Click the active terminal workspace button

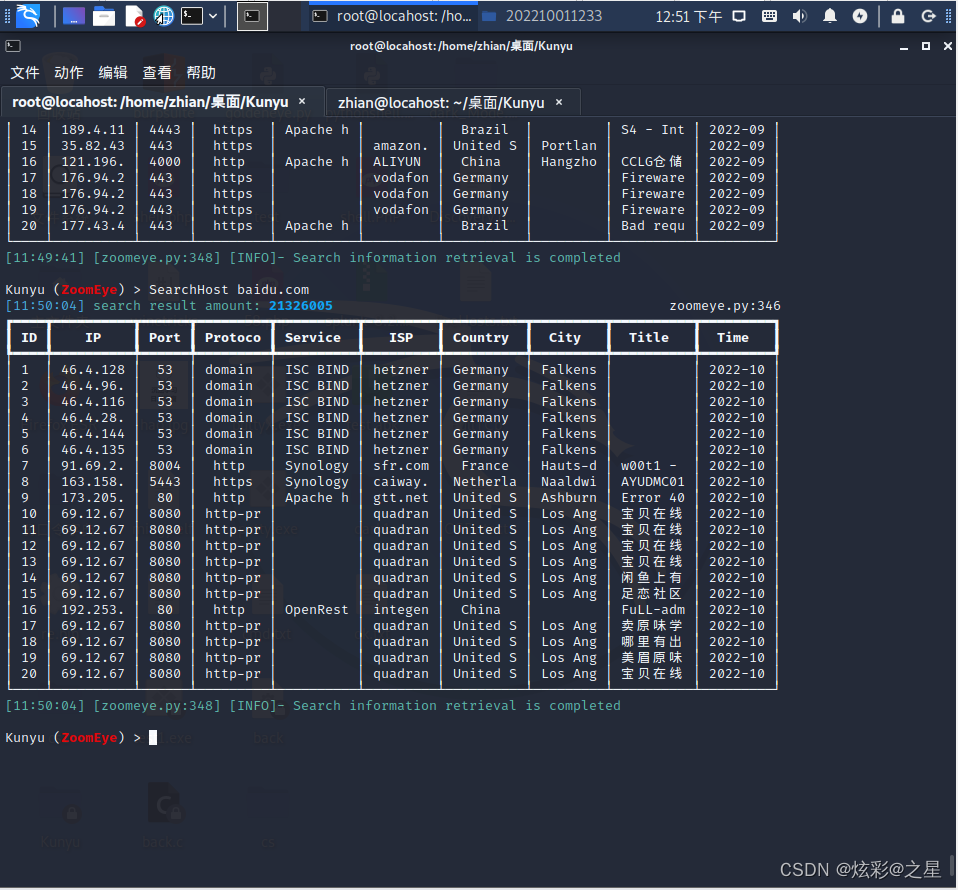252,16
